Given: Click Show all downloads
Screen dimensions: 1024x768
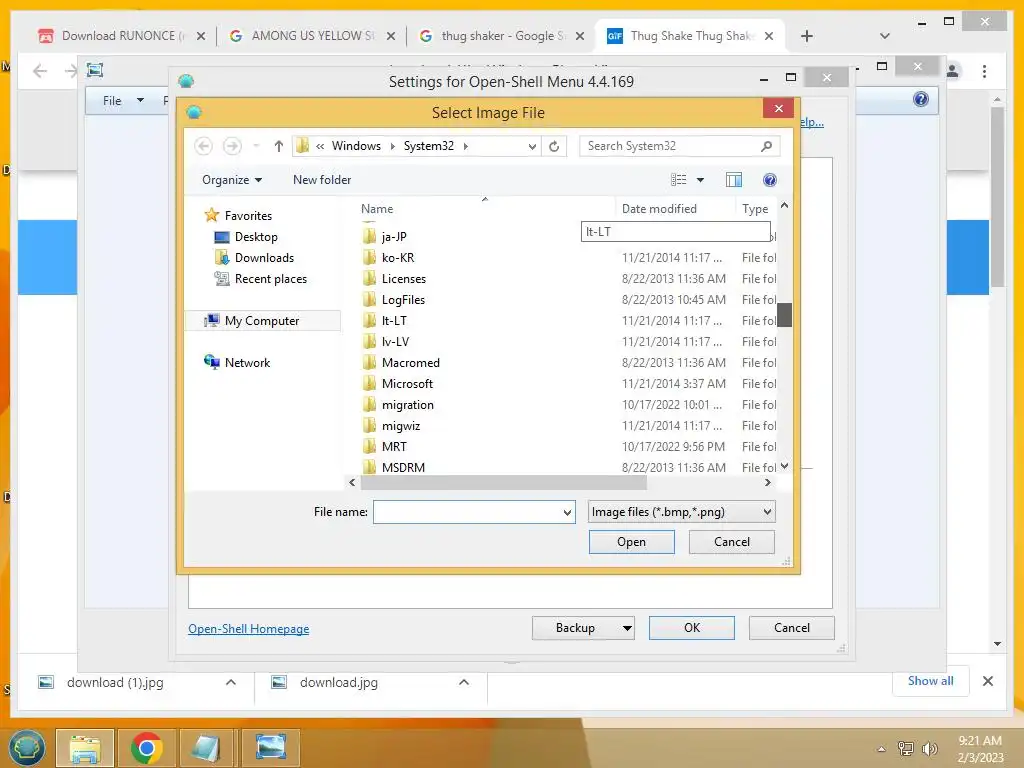Looking at the screenshot, I should (931, 680).
